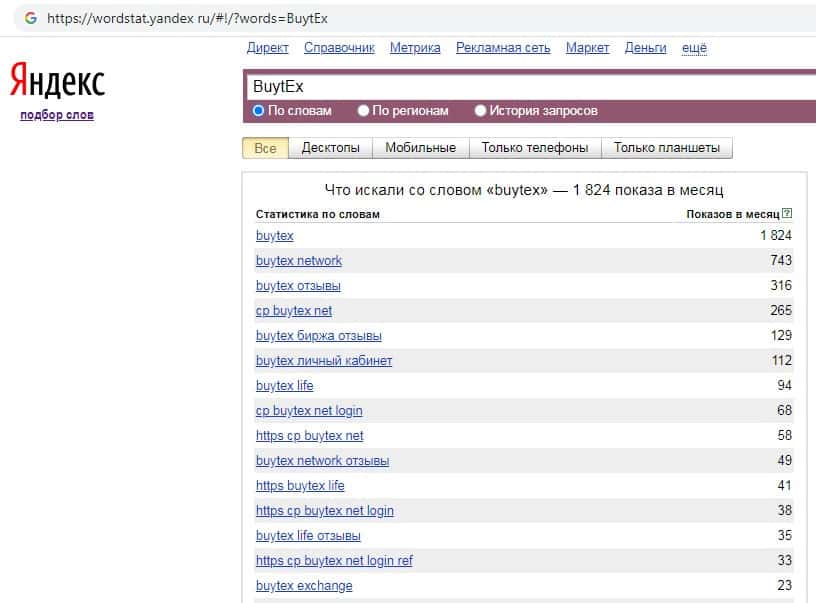Switch to the Мобильные tab
Image resolution: width=816 pixels, height=603 pixels.
coord(420,148)
